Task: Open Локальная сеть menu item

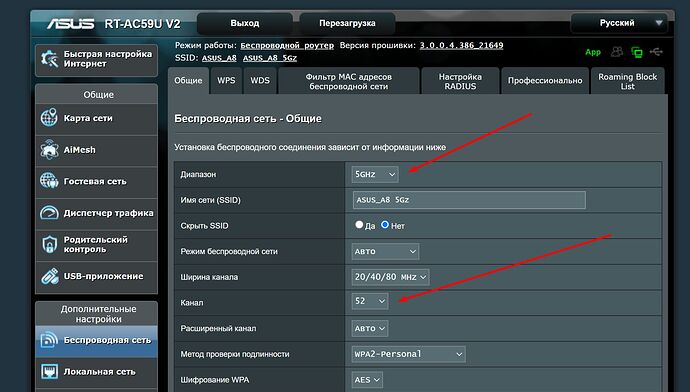Action: tap(96, 372)
